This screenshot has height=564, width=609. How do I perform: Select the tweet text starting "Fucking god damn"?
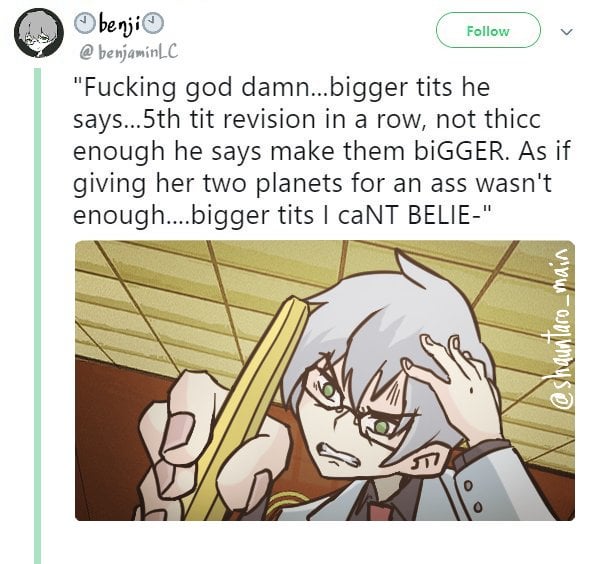coord(322,151)
